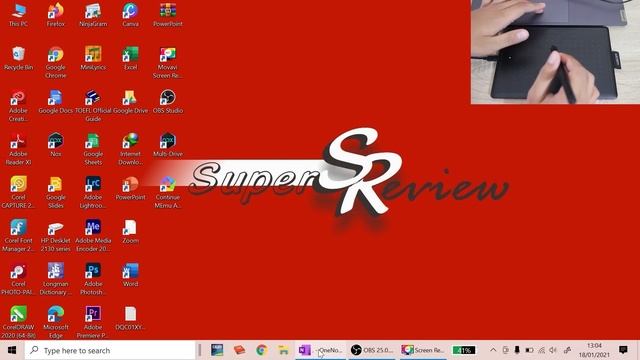This screenshot has height=360, width=640.
Task: Select the HP DeskJet 2130 series shortcut
Action: click(x=56, y=236)
